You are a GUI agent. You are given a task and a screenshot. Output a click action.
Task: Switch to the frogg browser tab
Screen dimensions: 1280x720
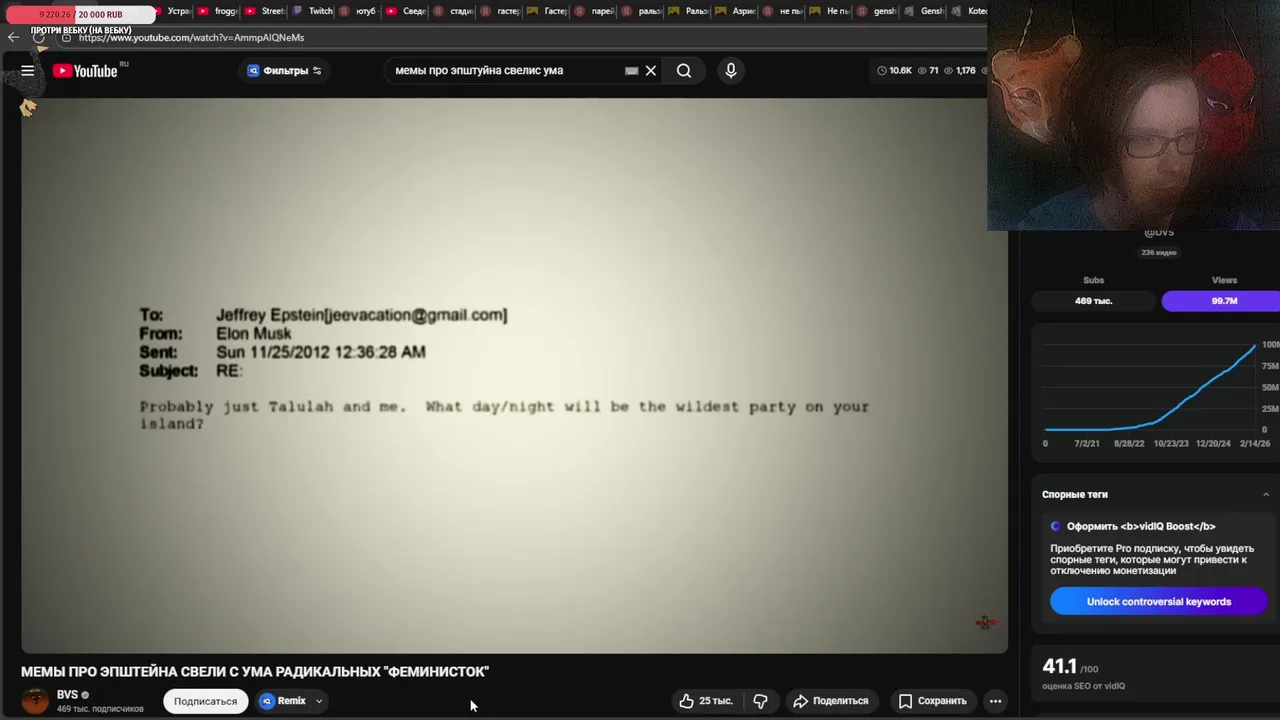219,11
